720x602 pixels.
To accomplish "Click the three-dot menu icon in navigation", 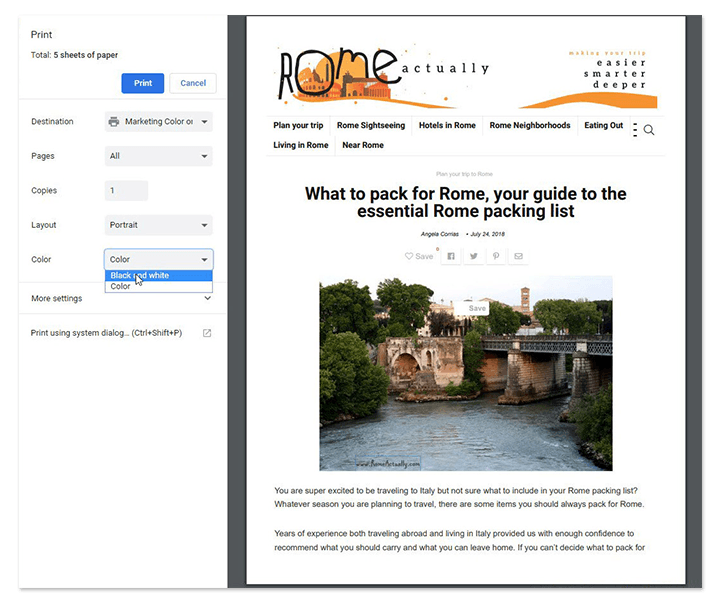I will click(635, 130).
